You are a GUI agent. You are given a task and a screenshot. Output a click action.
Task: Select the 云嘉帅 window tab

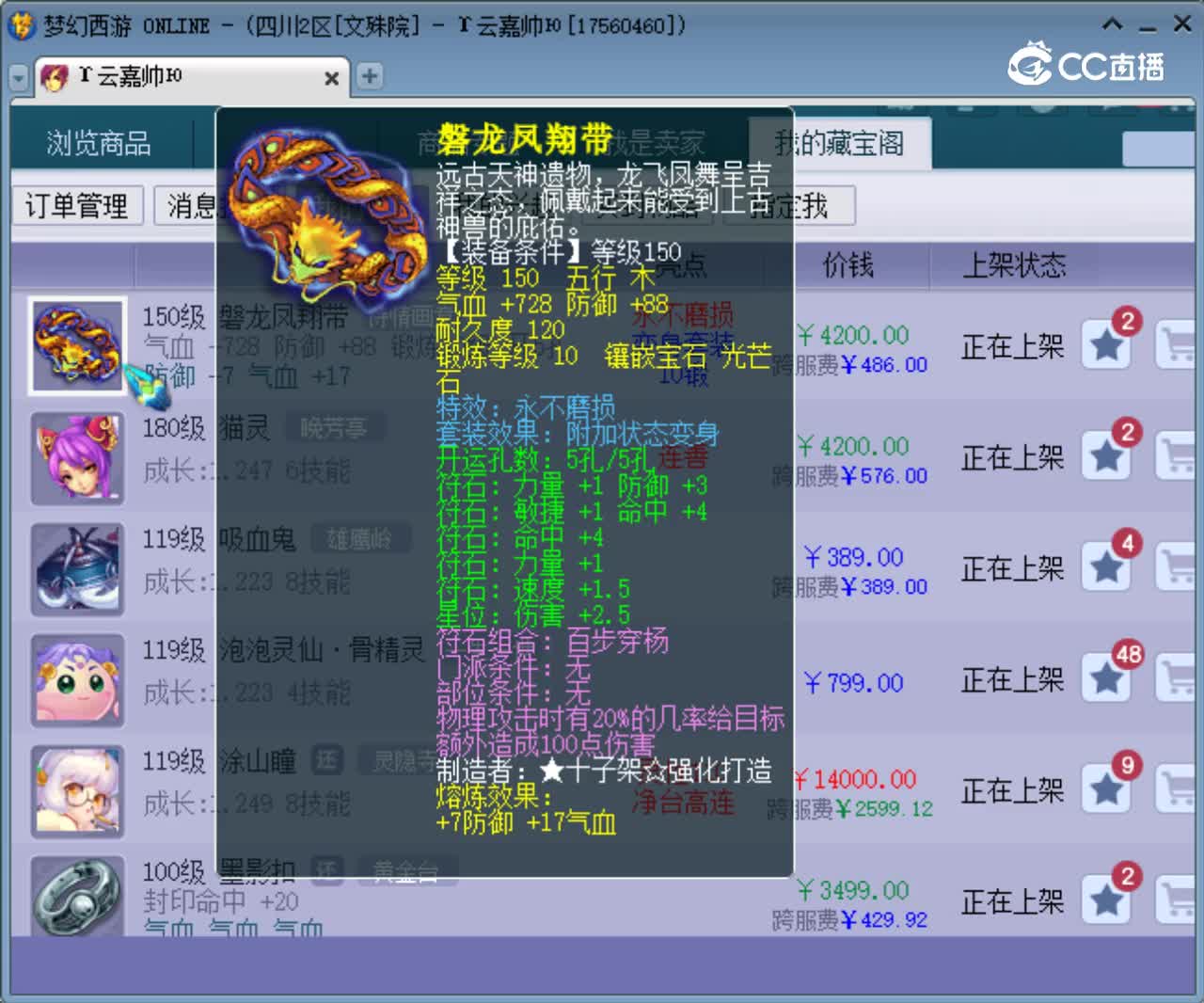click(x=193, y=77)
